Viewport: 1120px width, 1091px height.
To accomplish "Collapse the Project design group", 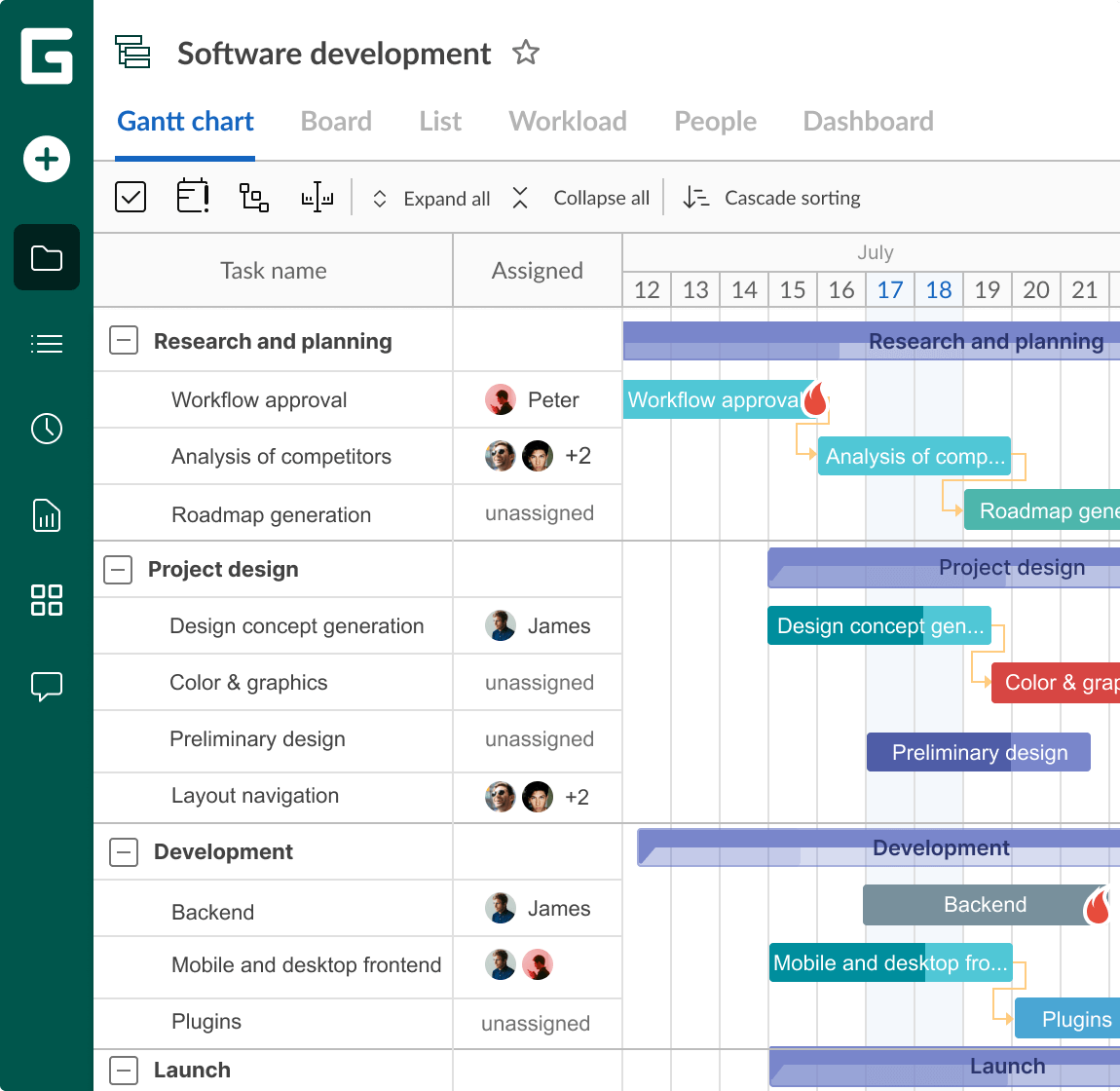I will point(118,569).
